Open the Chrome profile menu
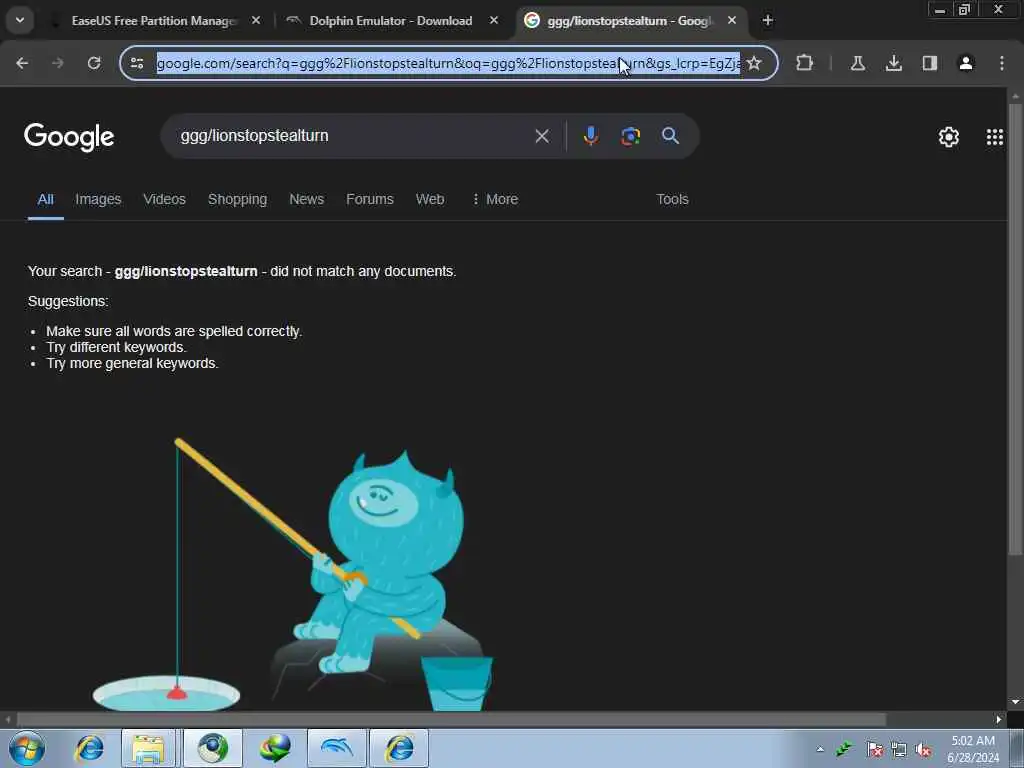1024x768 pixels. [x=966, y=63]
